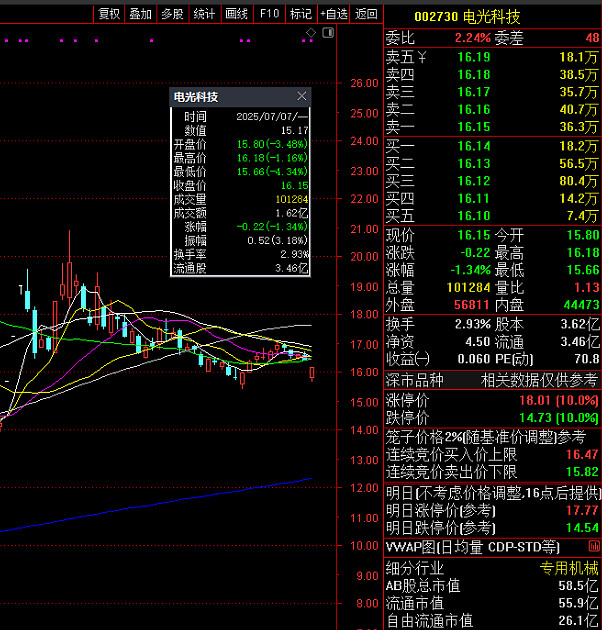The width and height of the screenshot is (602, 630).
Task: Select the 多股 multi-stock view
Action: click(x=172, y=14)
